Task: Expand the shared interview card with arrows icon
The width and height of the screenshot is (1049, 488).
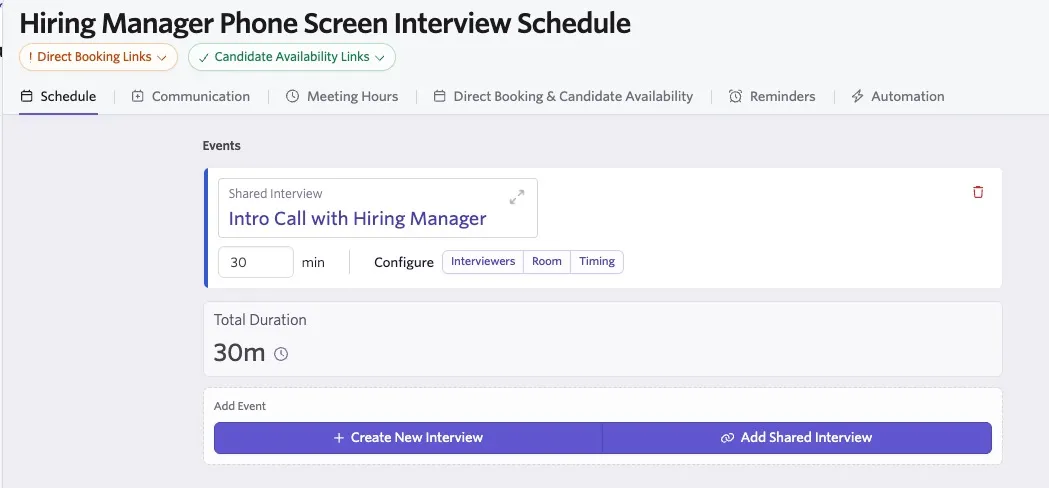Action: coord(516,197)
